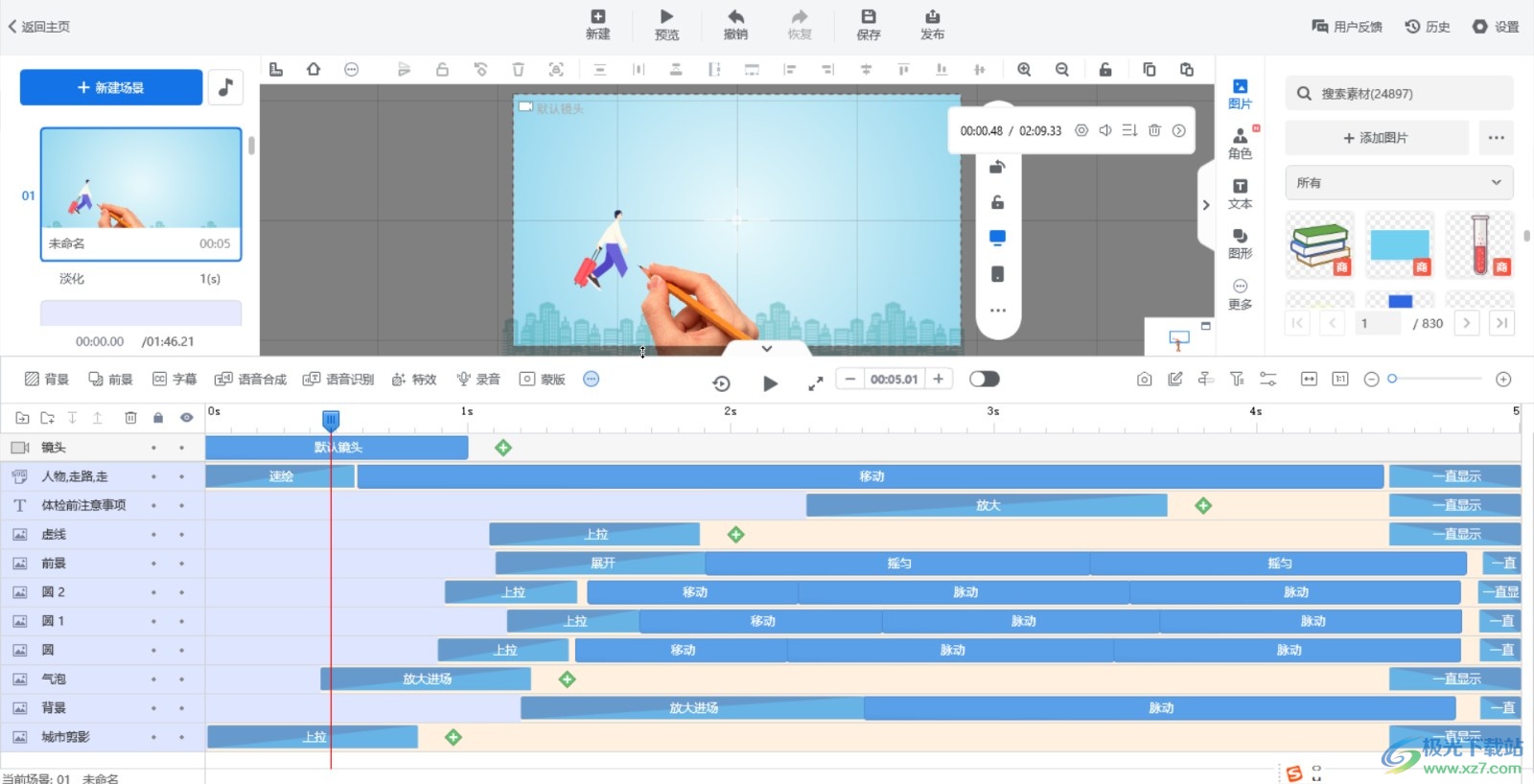Jump to the last asset page
The width and height of the screenshot is (1534, 784).
[x=1501, y=323]
